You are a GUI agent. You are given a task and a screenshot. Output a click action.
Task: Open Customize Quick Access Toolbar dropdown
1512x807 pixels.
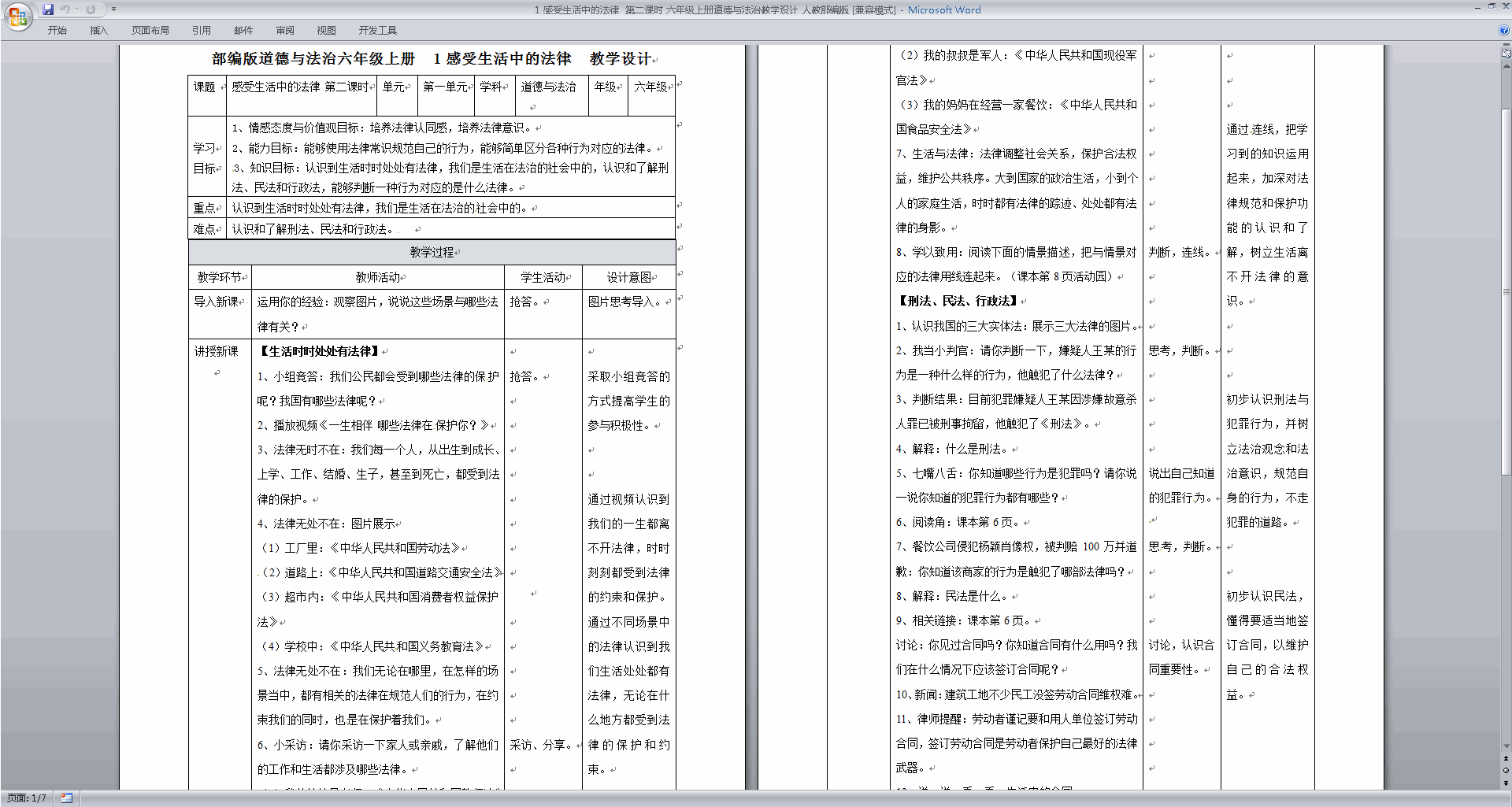coord(113,9)
